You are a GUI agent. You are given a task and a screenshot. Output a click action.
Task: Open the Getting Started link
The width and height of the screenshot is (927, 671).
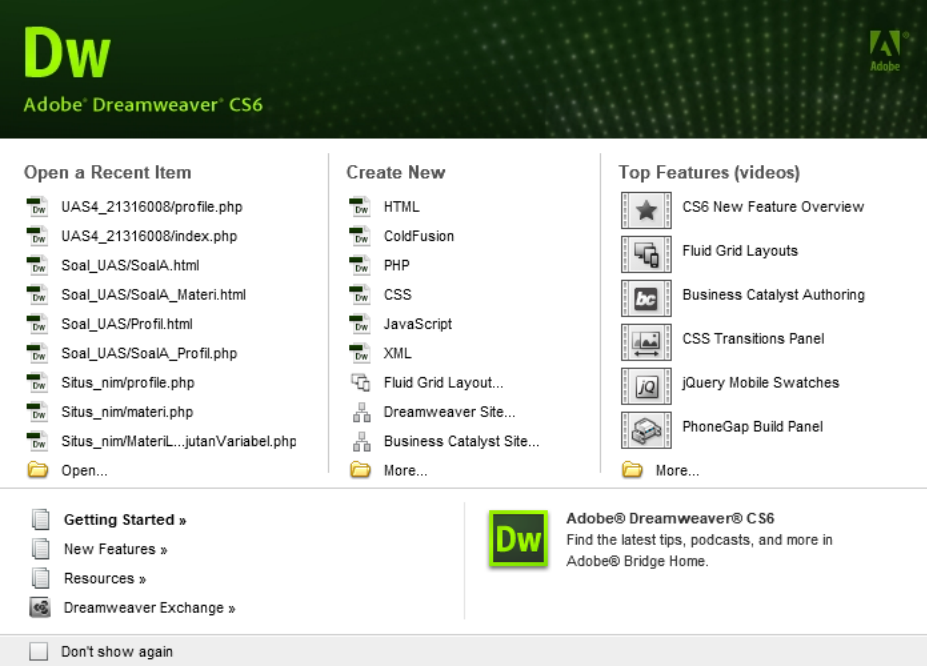click(x=125, y=520)
